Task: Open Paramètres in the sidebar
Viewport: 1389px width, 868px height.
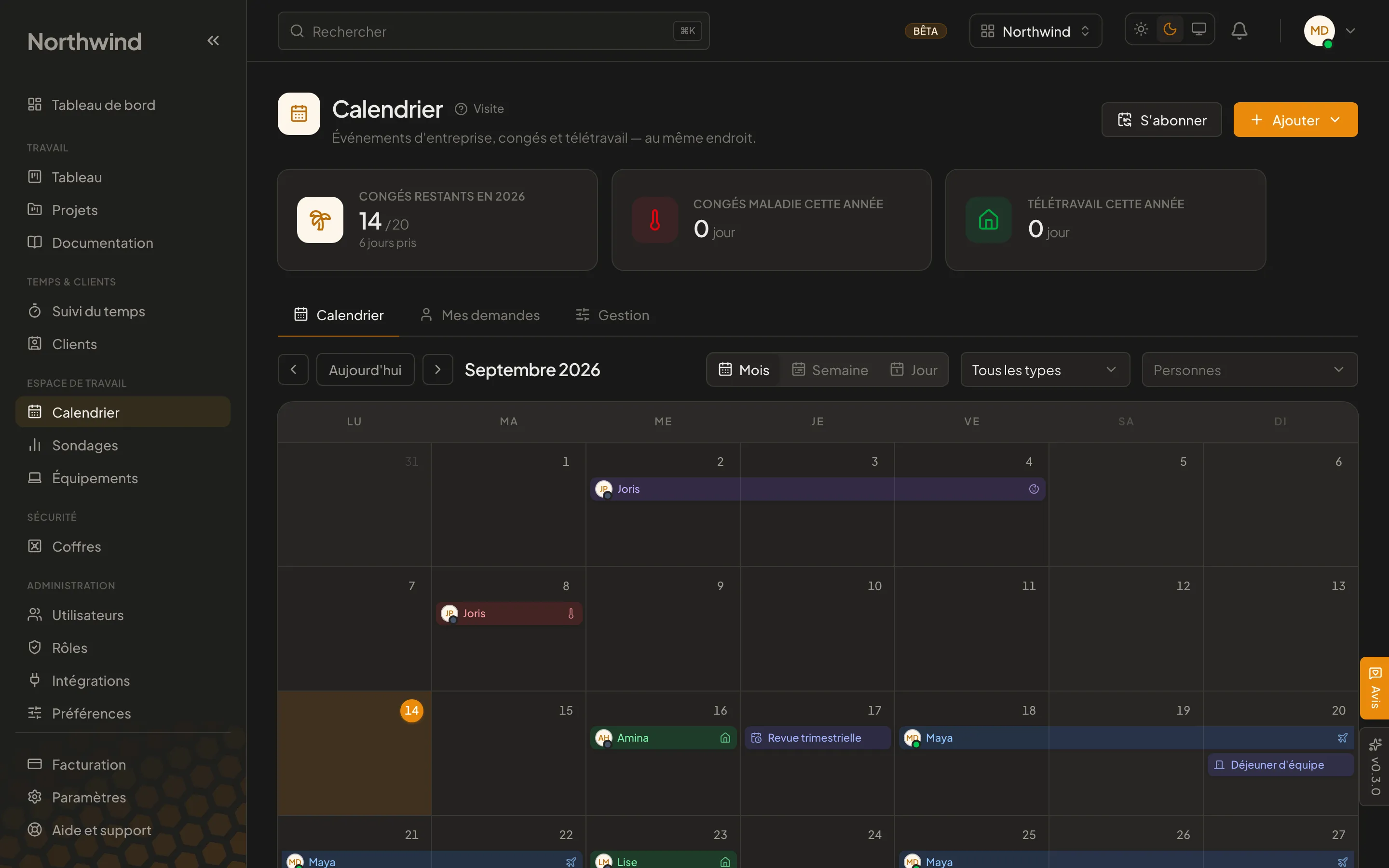Action: click(x=123, y=798)
